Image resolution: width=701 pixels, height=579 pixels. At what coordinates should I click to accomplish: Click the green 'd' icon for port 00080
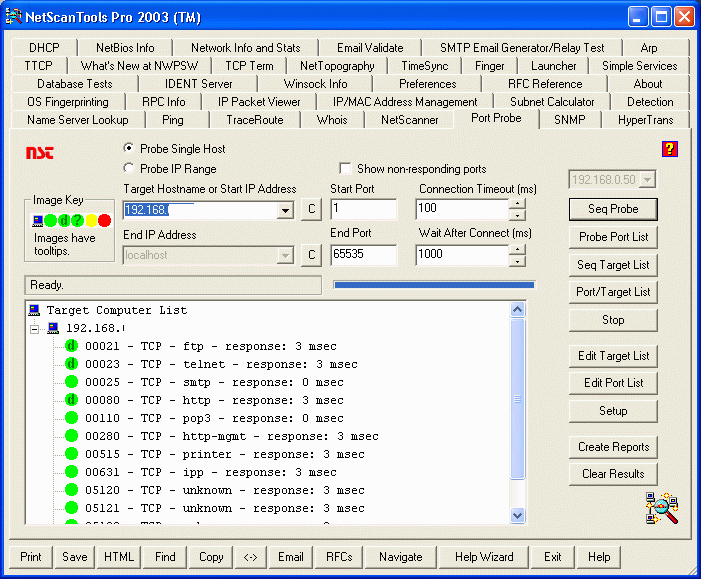coord(72,399)
